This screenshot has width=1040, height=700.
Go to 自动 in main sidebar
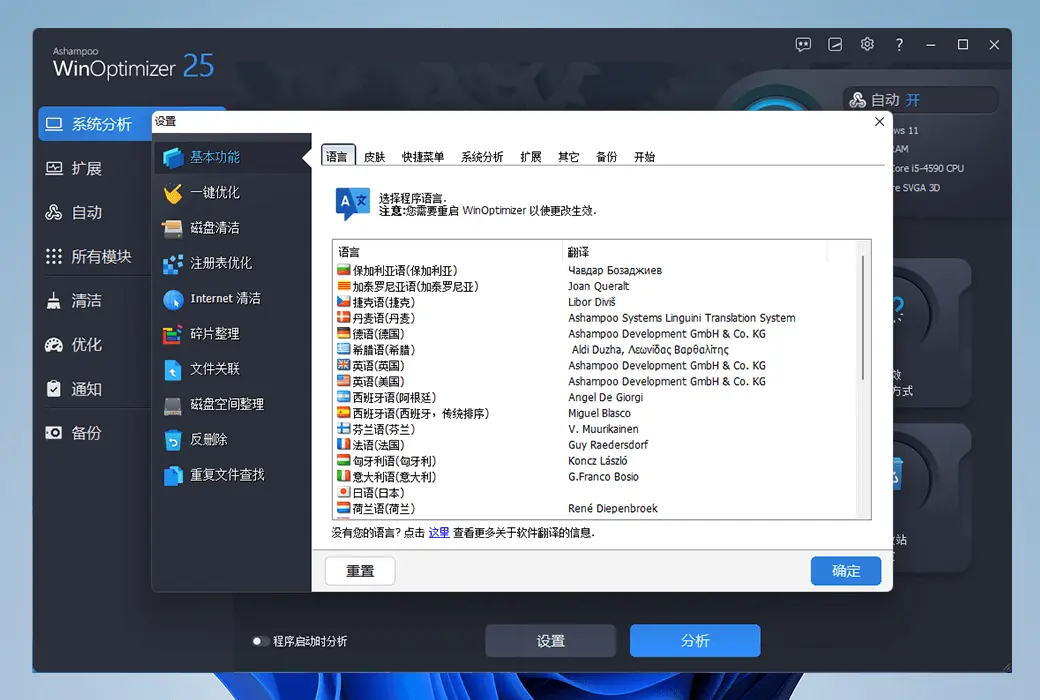pos(95,212)
